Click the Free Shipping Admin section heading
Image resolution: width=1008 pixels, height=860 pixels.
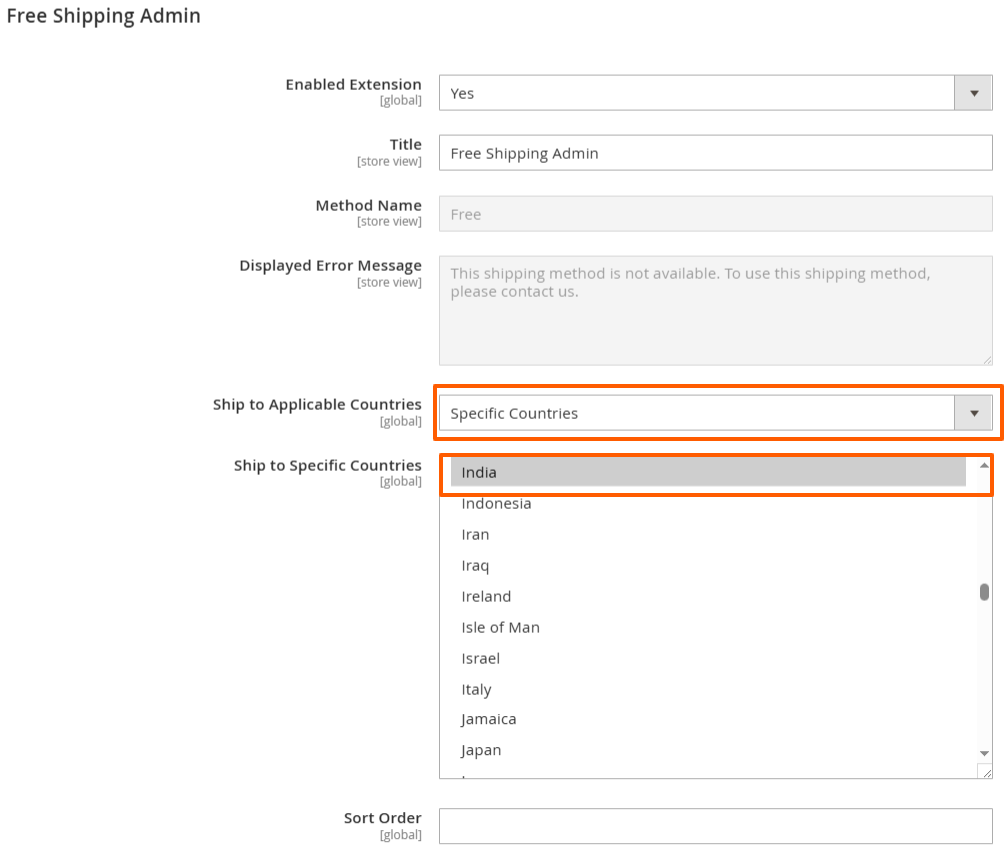click(104, 15)
